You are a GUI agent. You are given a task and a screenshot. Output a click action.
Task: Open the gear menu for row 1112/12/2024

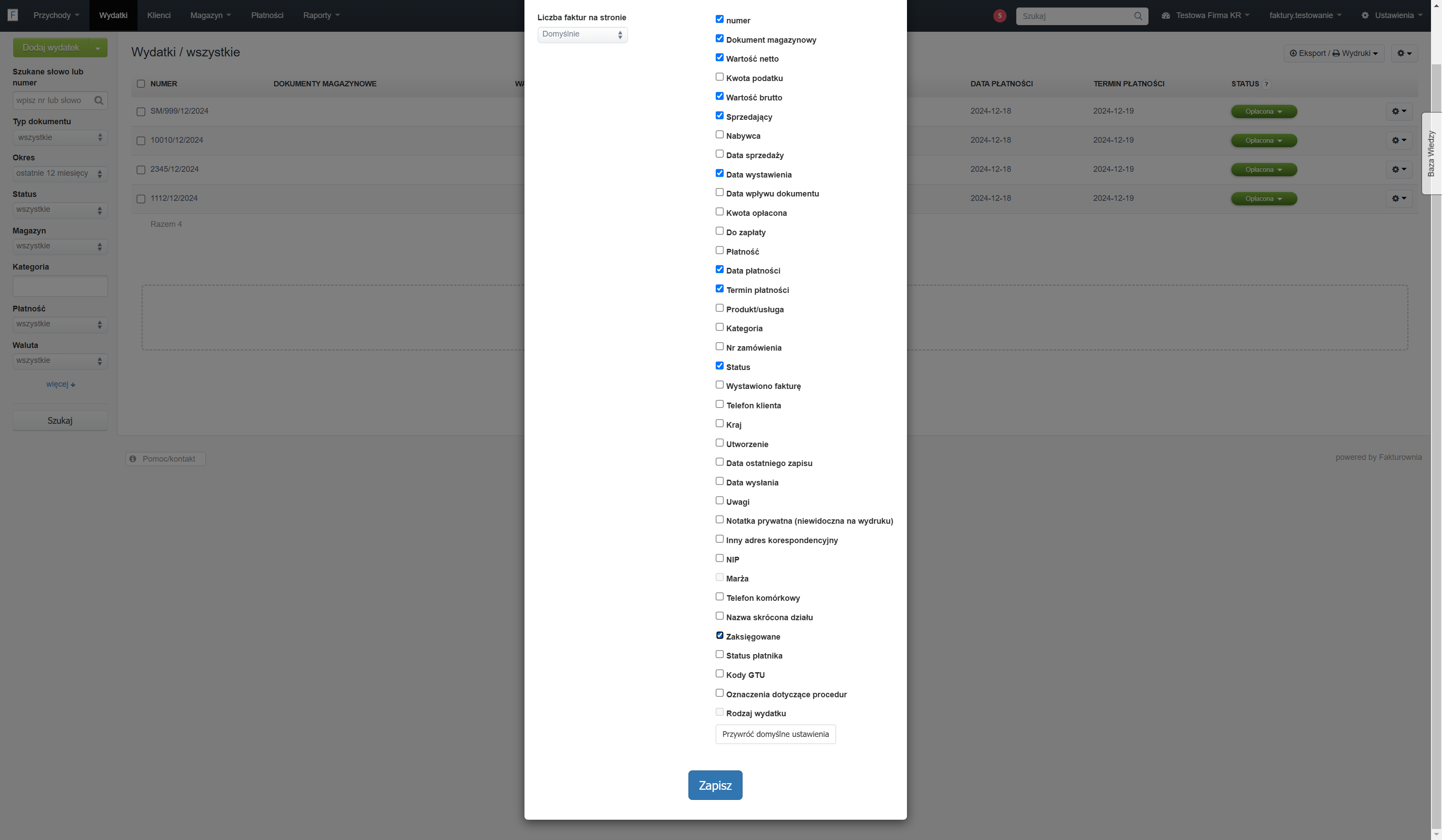1398,198
